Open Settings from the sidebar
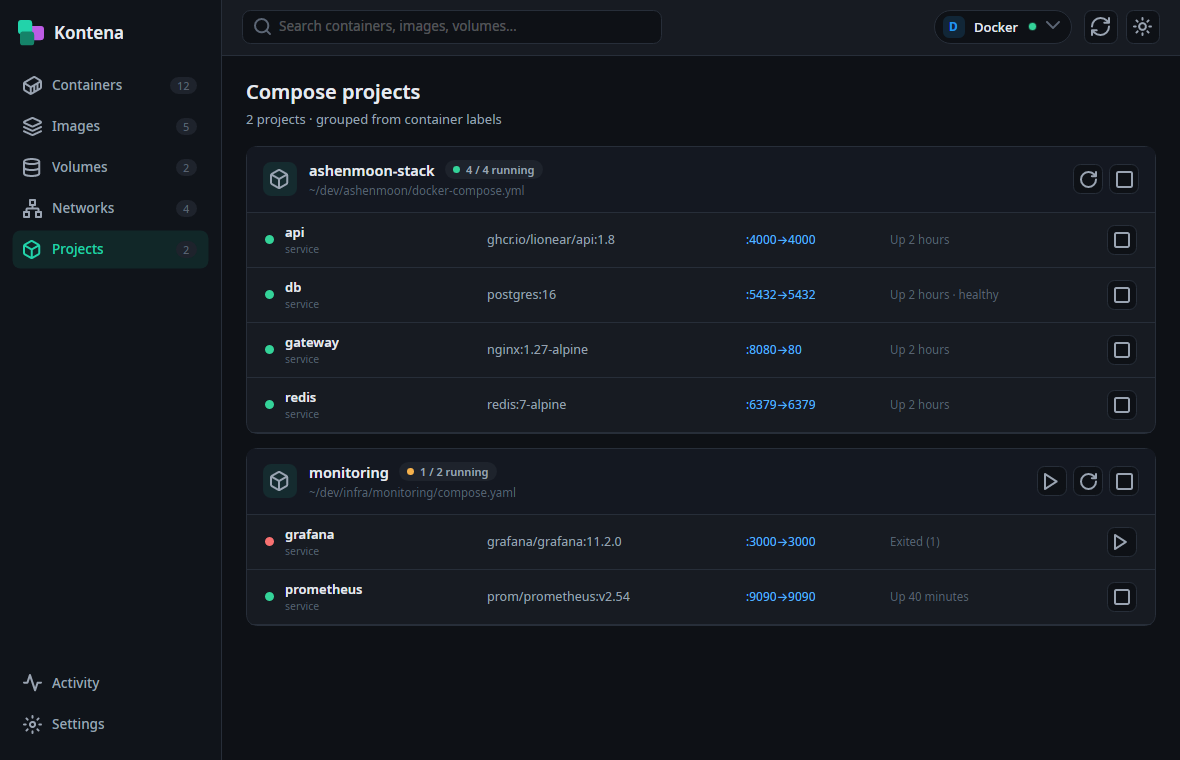The image size is (1180, 760). (x=110, y=724)
